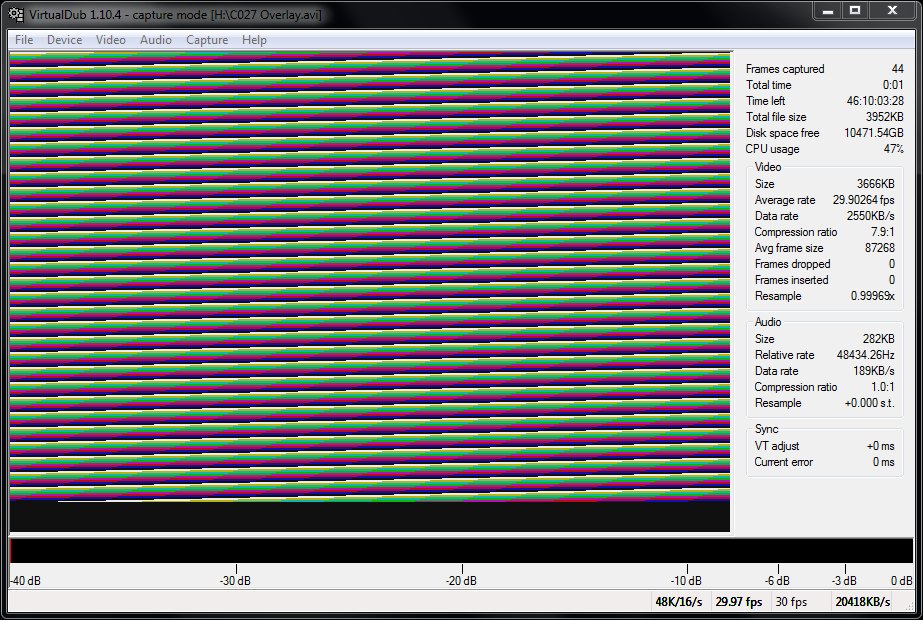
Task: Click the -6 dB meter label
Action: [777, 581]
